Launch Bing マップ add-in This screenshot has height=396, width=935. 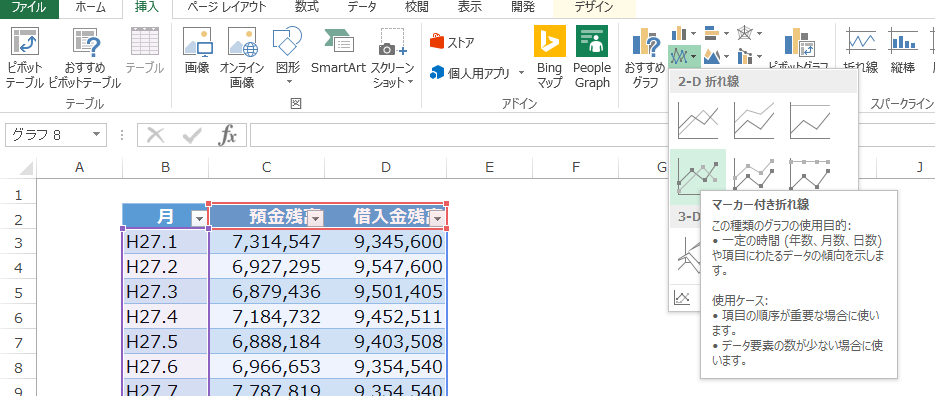pos(549,57)
